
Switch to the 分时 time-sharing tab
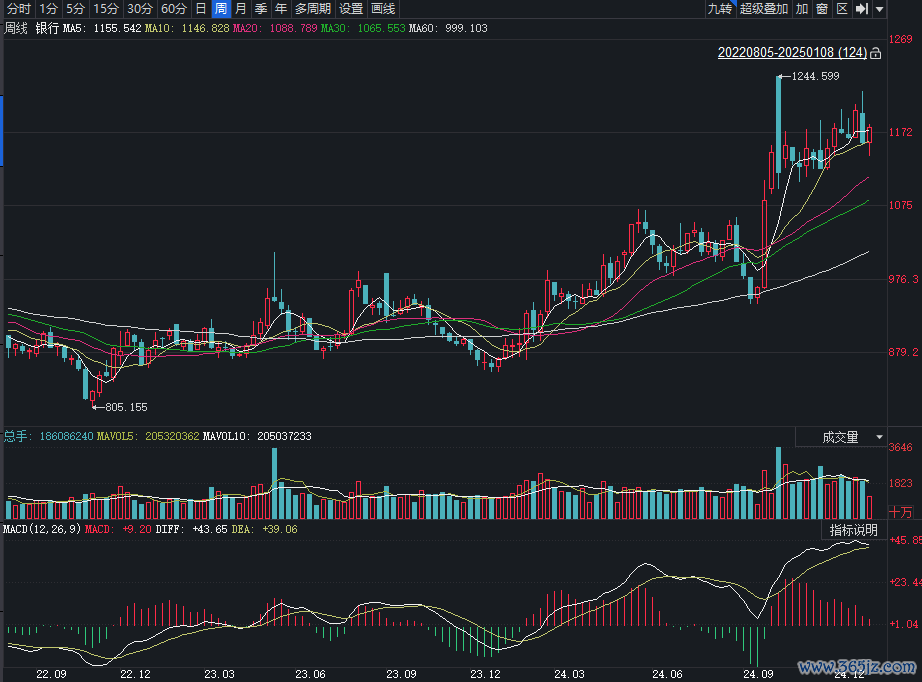tap(18, 9)
